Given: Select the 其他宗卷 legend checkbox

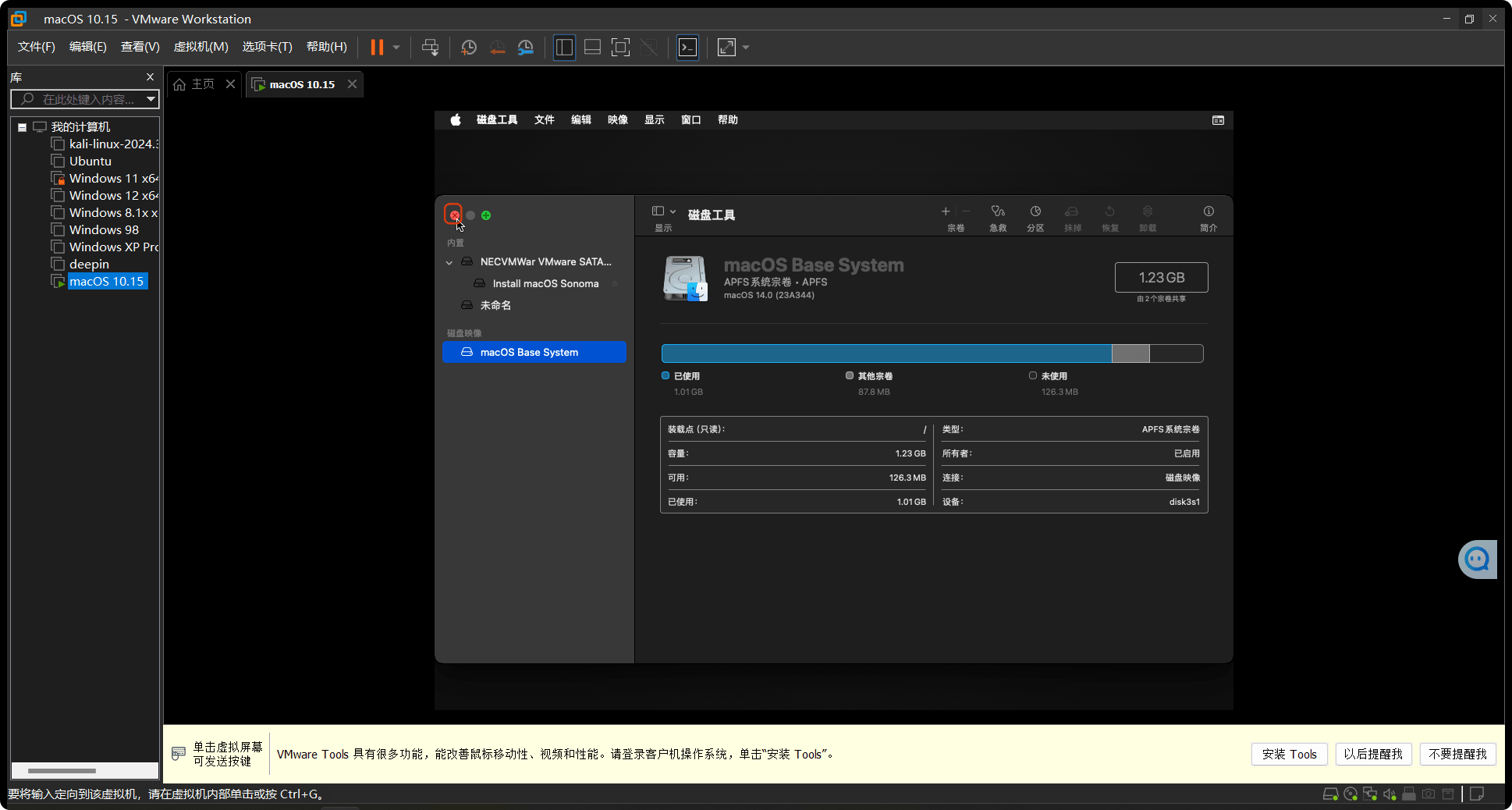Looking at the screenshot, I should 849,375.
